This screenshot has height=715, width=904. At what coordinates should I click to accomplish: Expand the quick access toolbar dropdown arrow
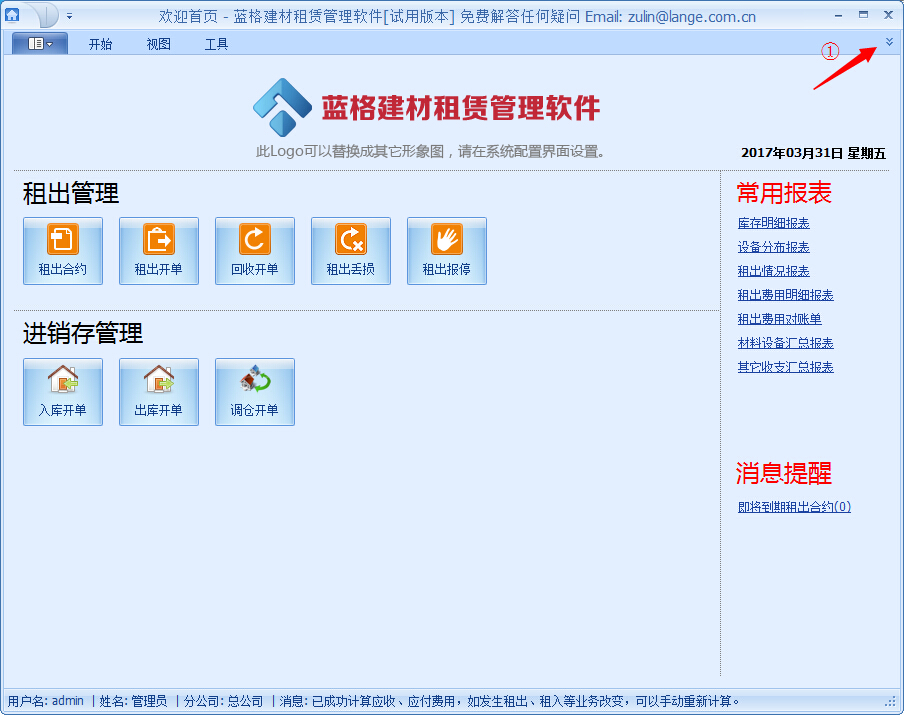pos(69,16)
